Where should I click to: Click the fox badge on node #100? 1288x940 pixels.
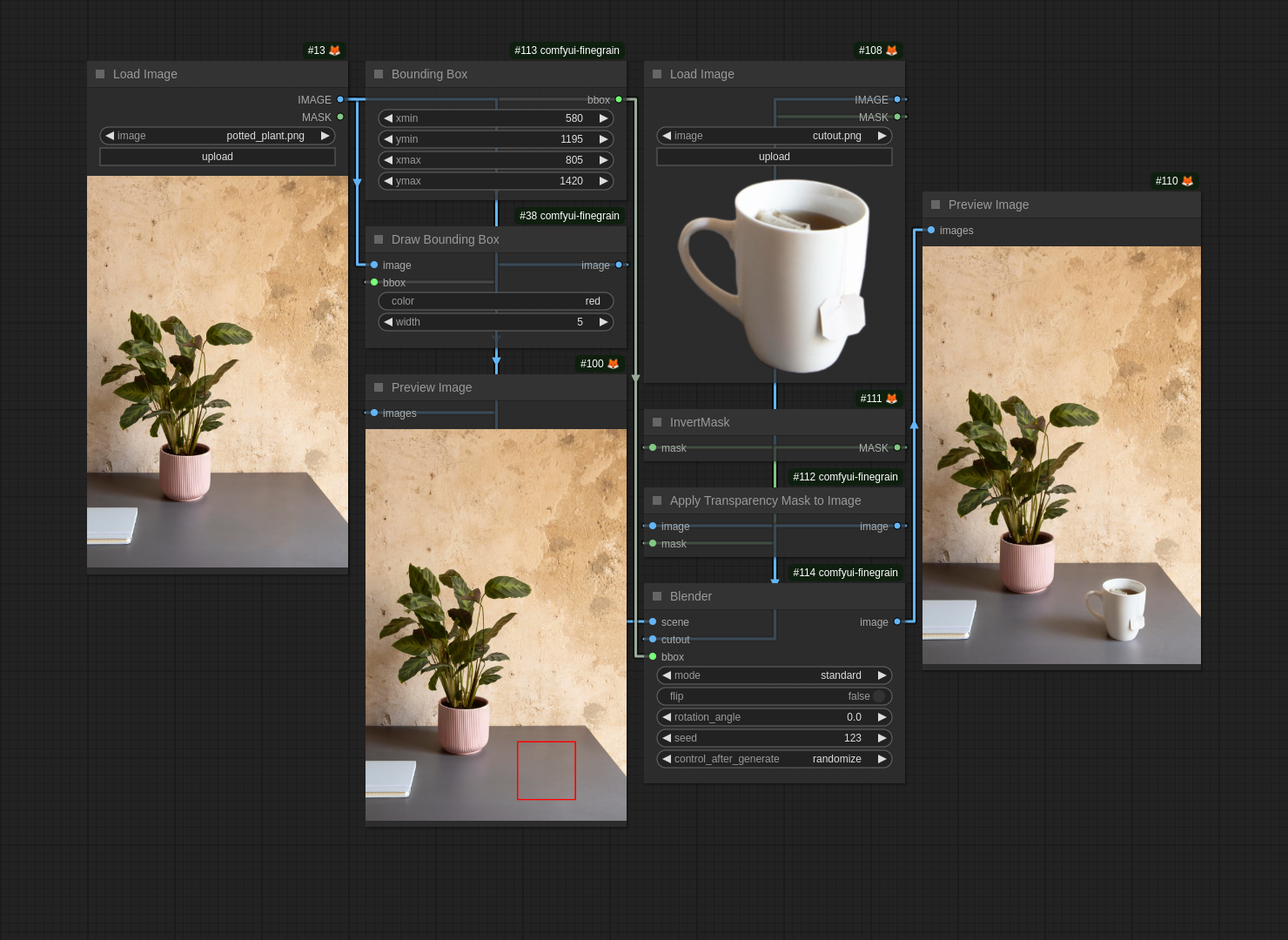[613, 364]
